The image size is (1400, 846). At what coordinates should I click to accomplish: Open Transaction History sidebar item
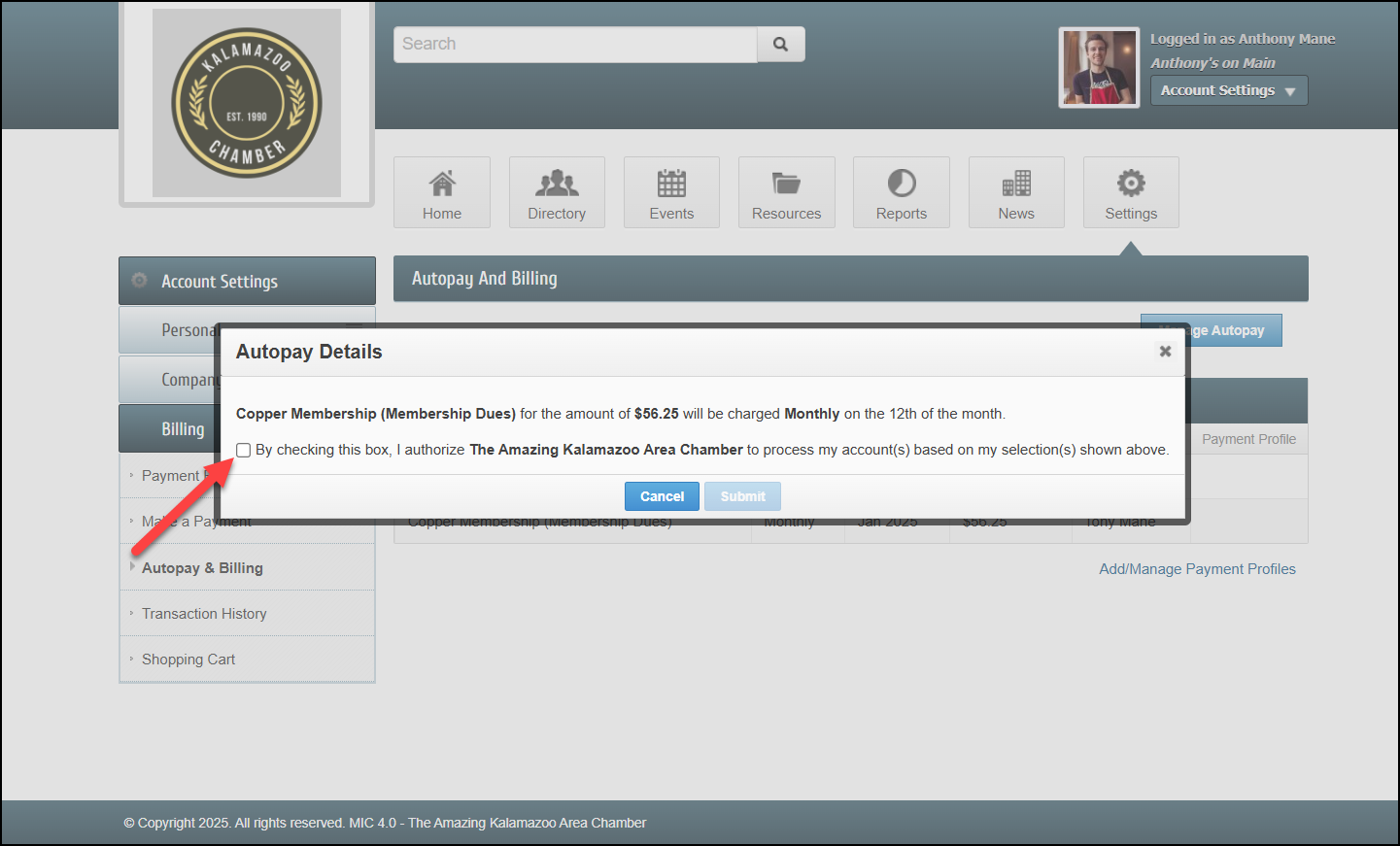pyautogui.click(x=204, y=614)
